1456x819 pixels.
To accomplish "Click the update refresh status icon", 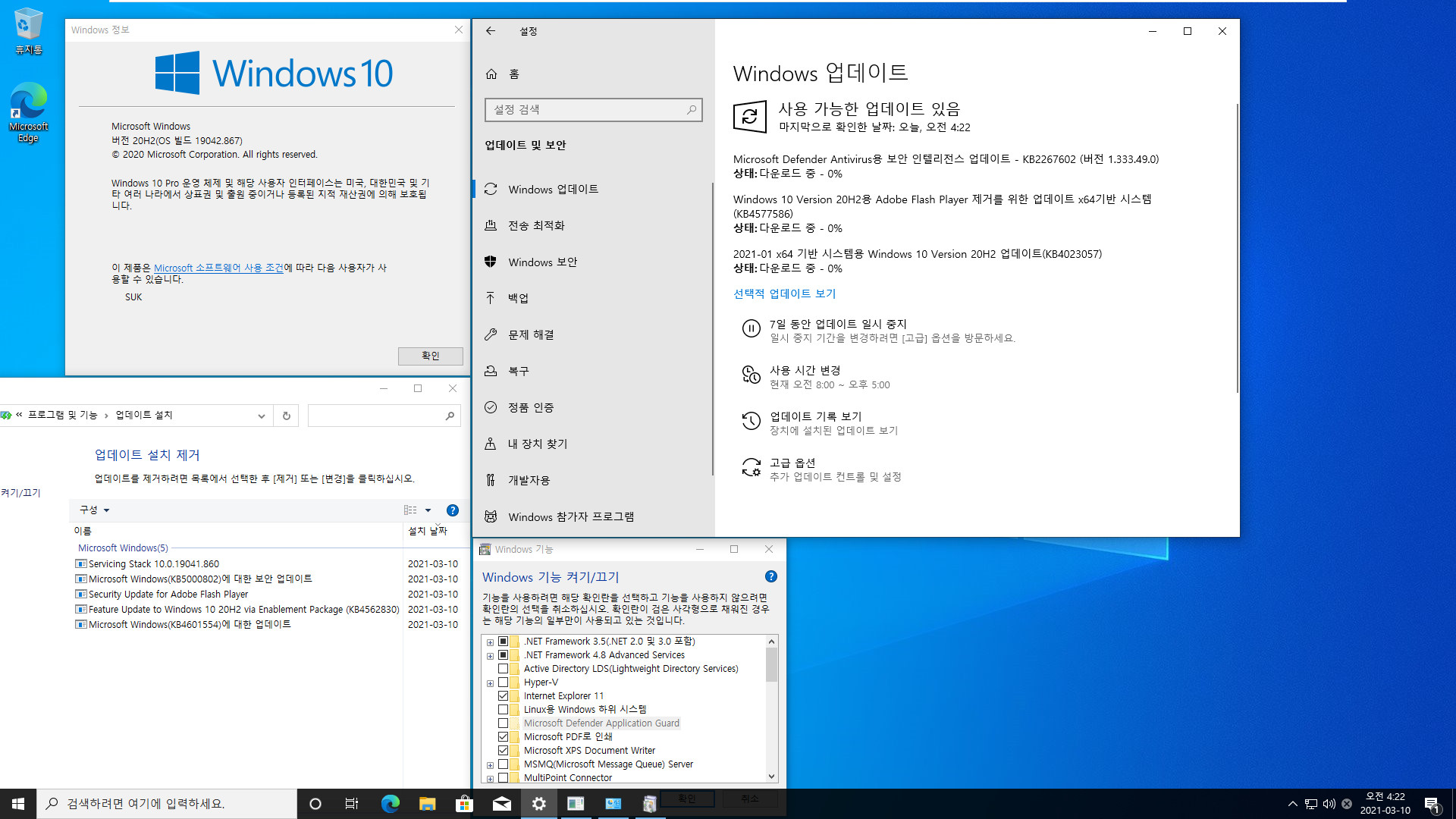I will pyautogui.click(x=749, y=116).
